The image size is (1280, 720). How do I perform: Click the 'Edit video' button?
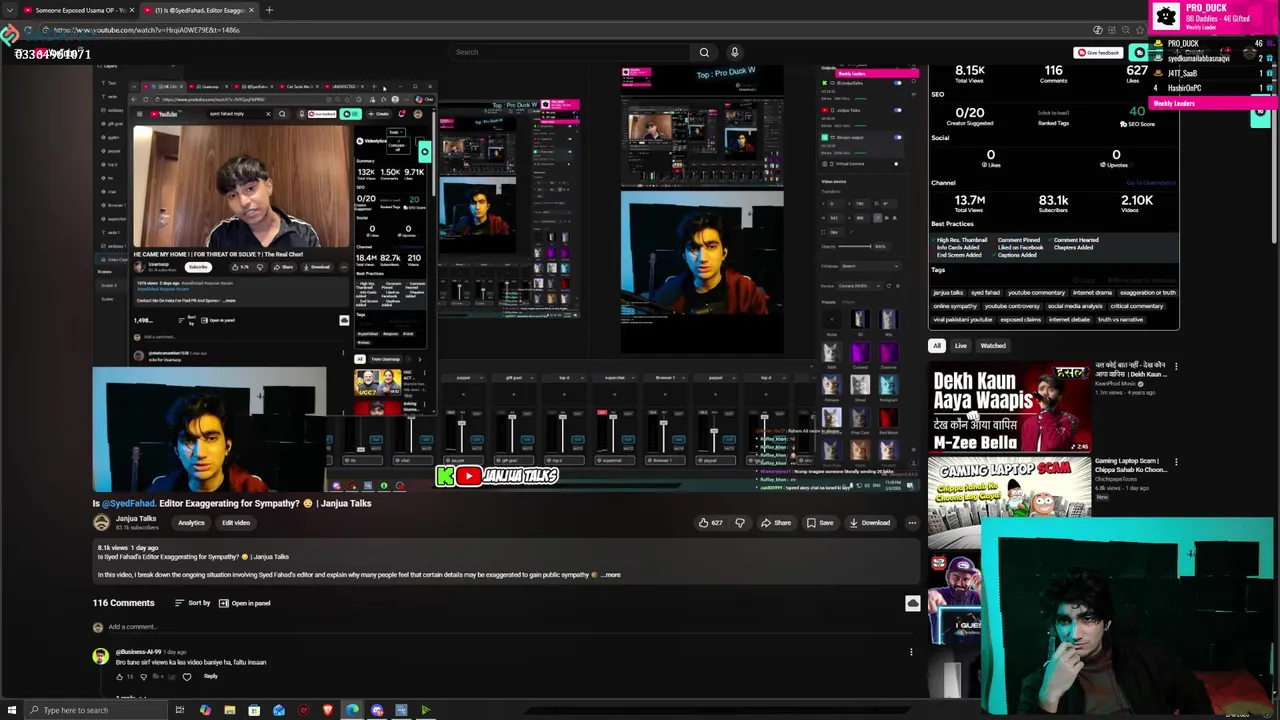[236, 523]
